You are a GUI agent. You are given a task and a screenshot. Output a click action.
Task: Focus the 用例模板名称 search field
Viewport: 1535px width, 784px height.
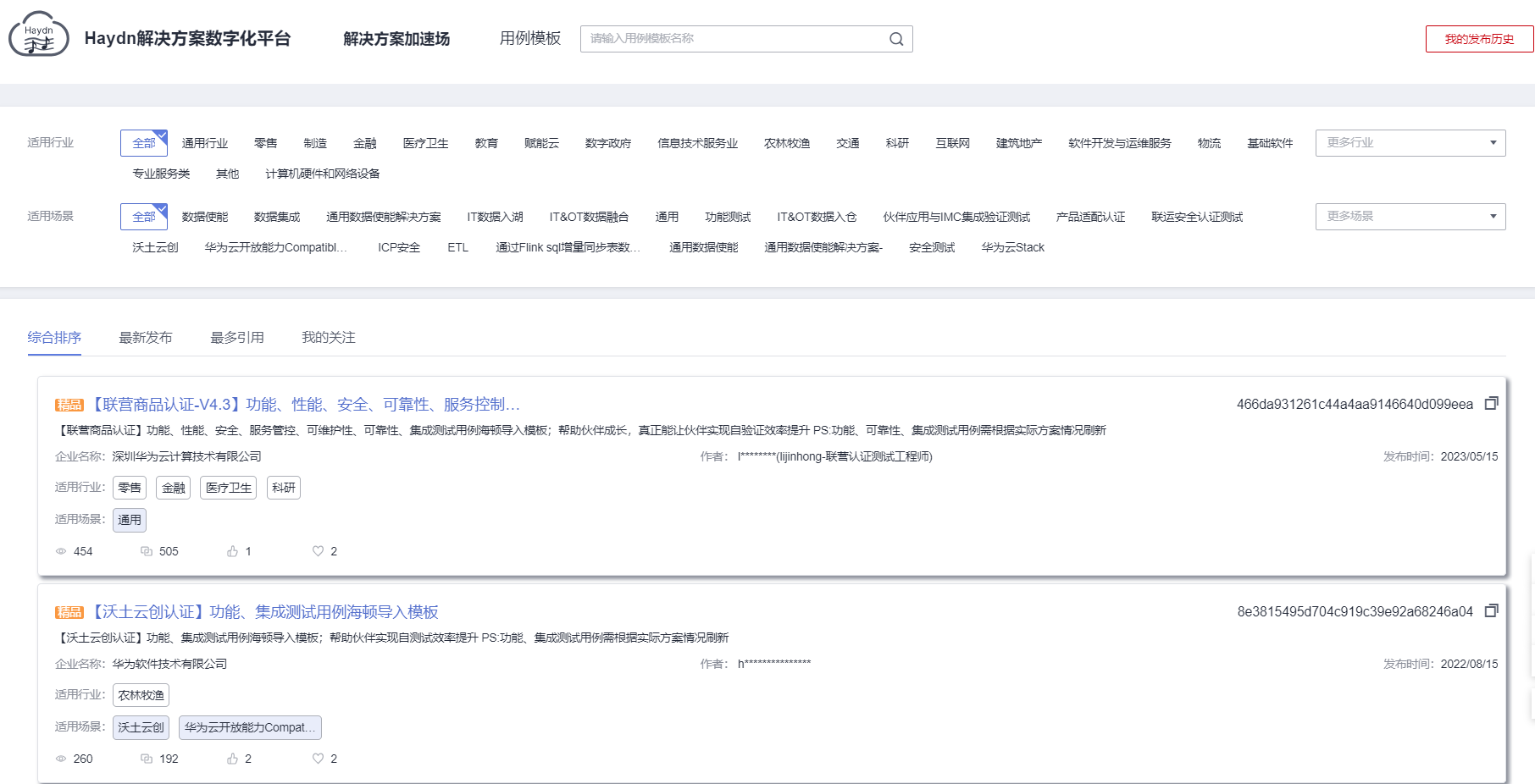pos(746,39)
